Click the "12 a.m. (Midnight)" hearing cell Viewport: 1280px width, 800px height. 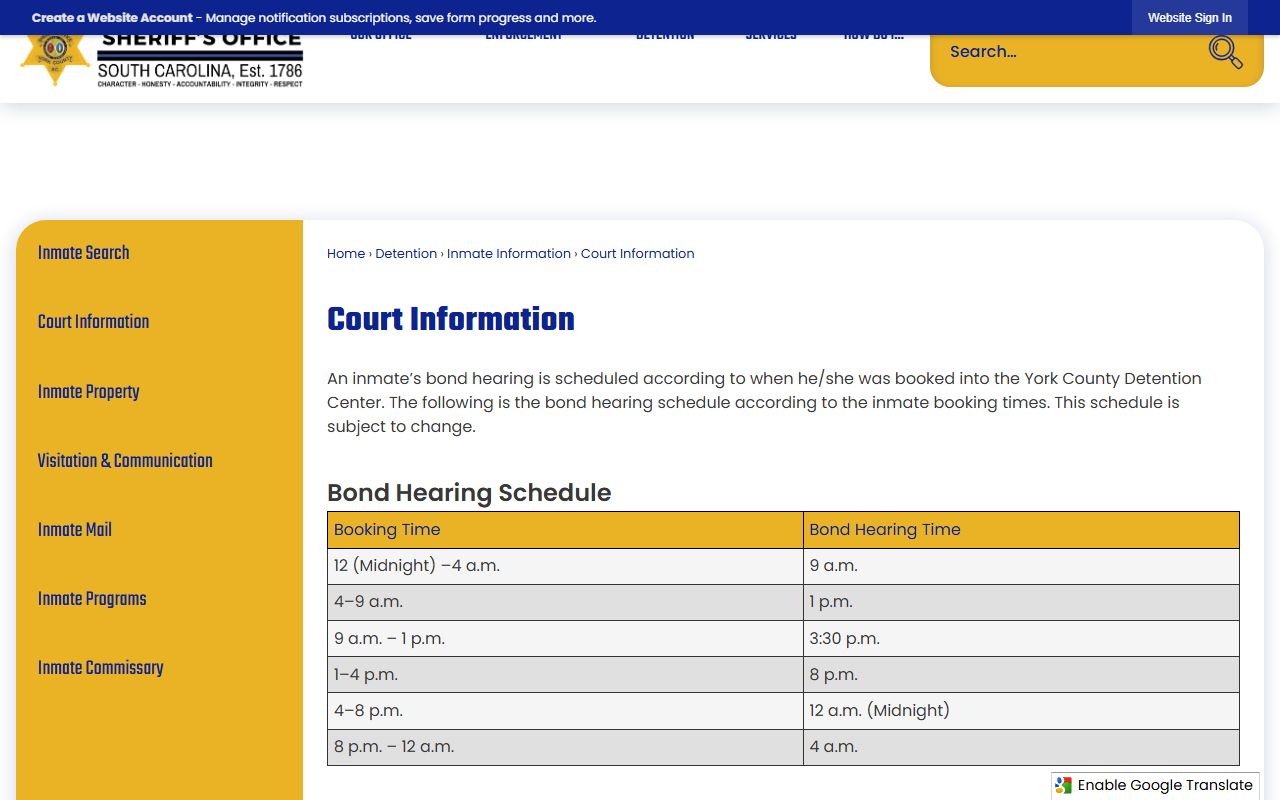[1021, 710]
